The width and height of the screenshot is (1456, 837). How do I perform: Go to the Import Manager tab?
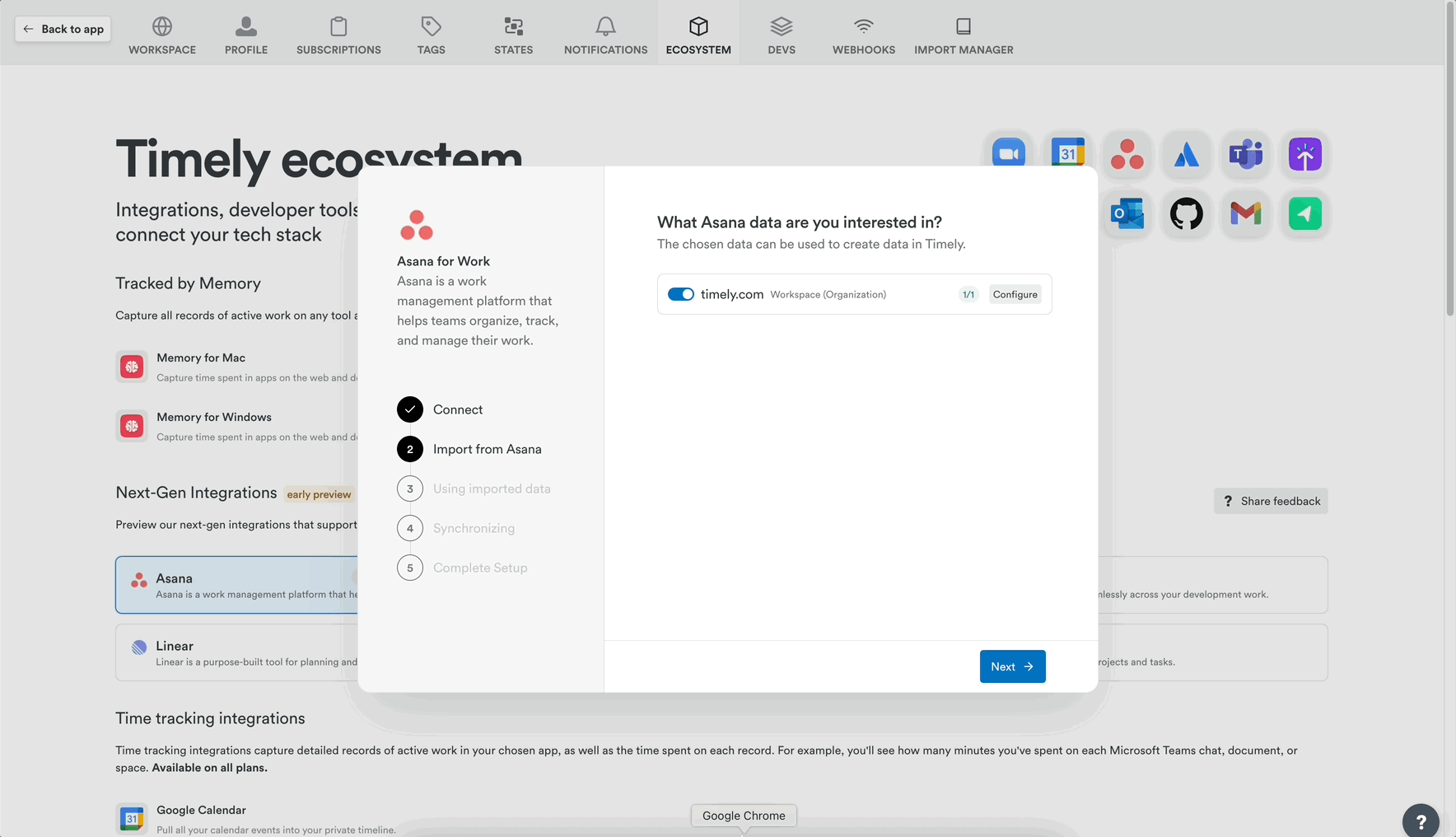[963, 36]
